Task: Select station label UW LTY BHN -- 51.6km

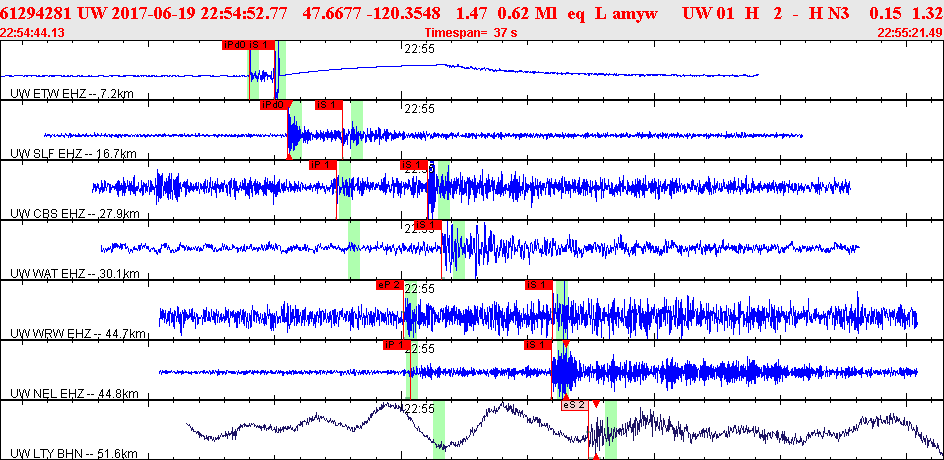Action: tap(74, 454)
